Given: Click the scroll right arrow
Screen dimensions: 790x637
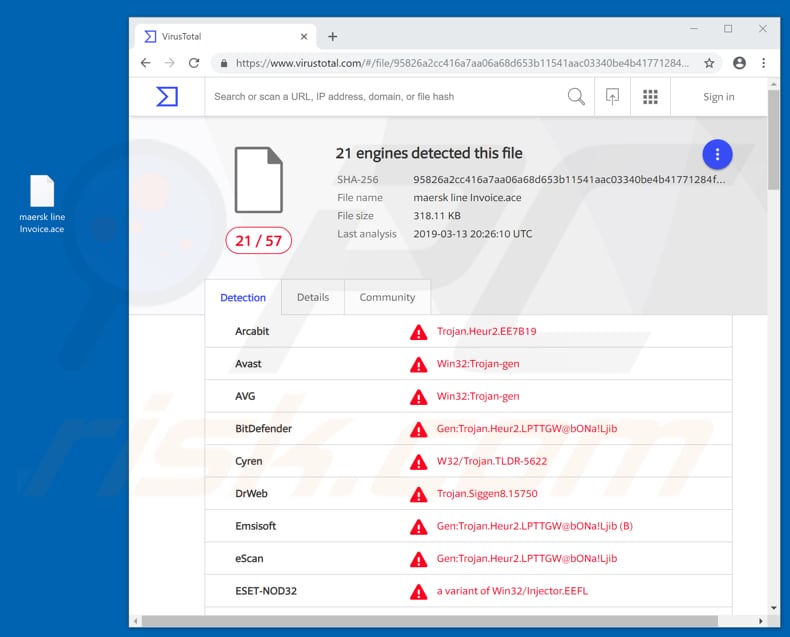Looking at the screenshot, I should tap(760, 621).
